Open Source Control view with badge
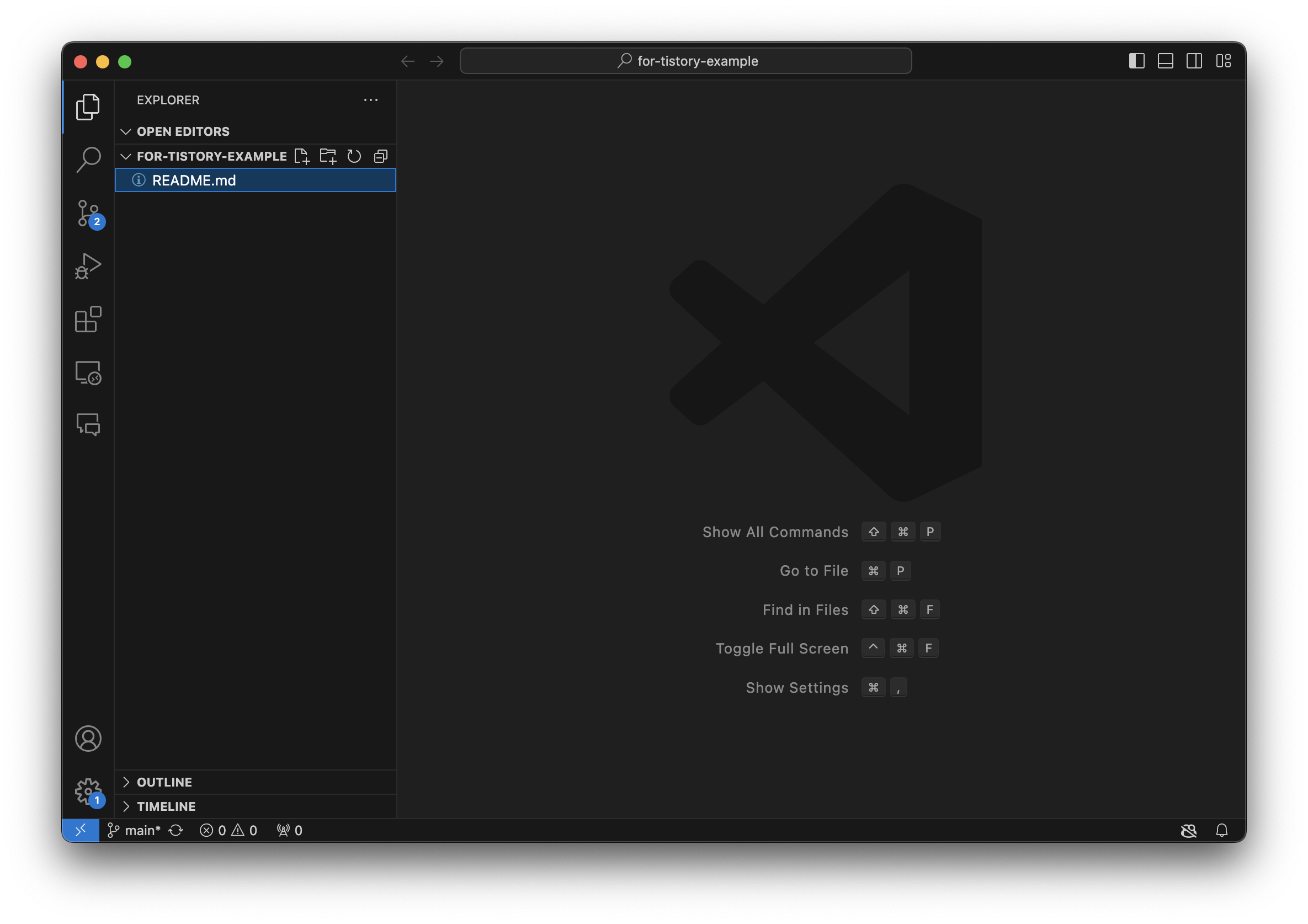The width and height of the screenshot is (1308, 924). [88, 214]
